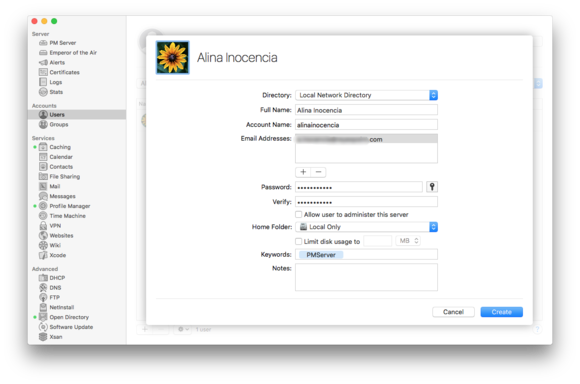Select the Certificates icon in sidebar
This screenshot has width=580, height=384.
pyautogui.click(x=43, y=72)
